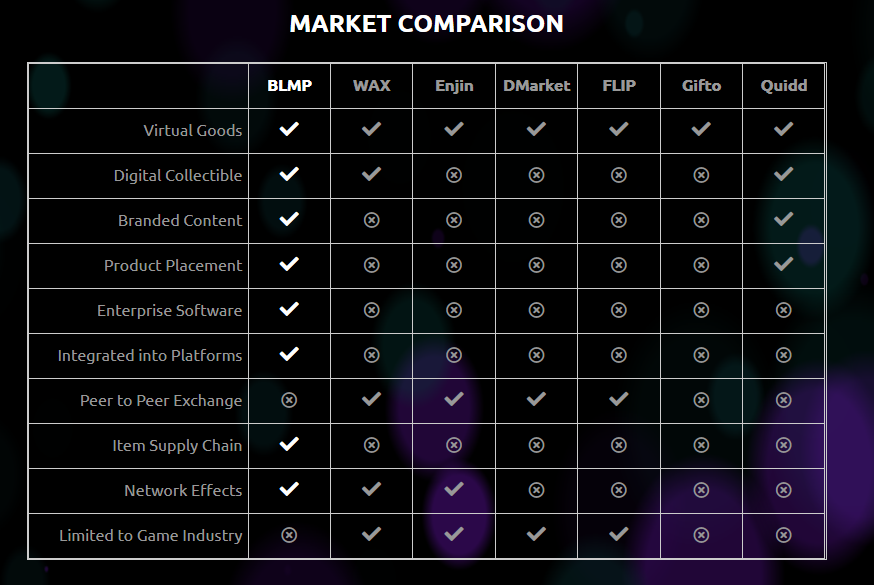874x585 pixels.
Task: Select the BLMP column header
Action: [x=289, y=86]
